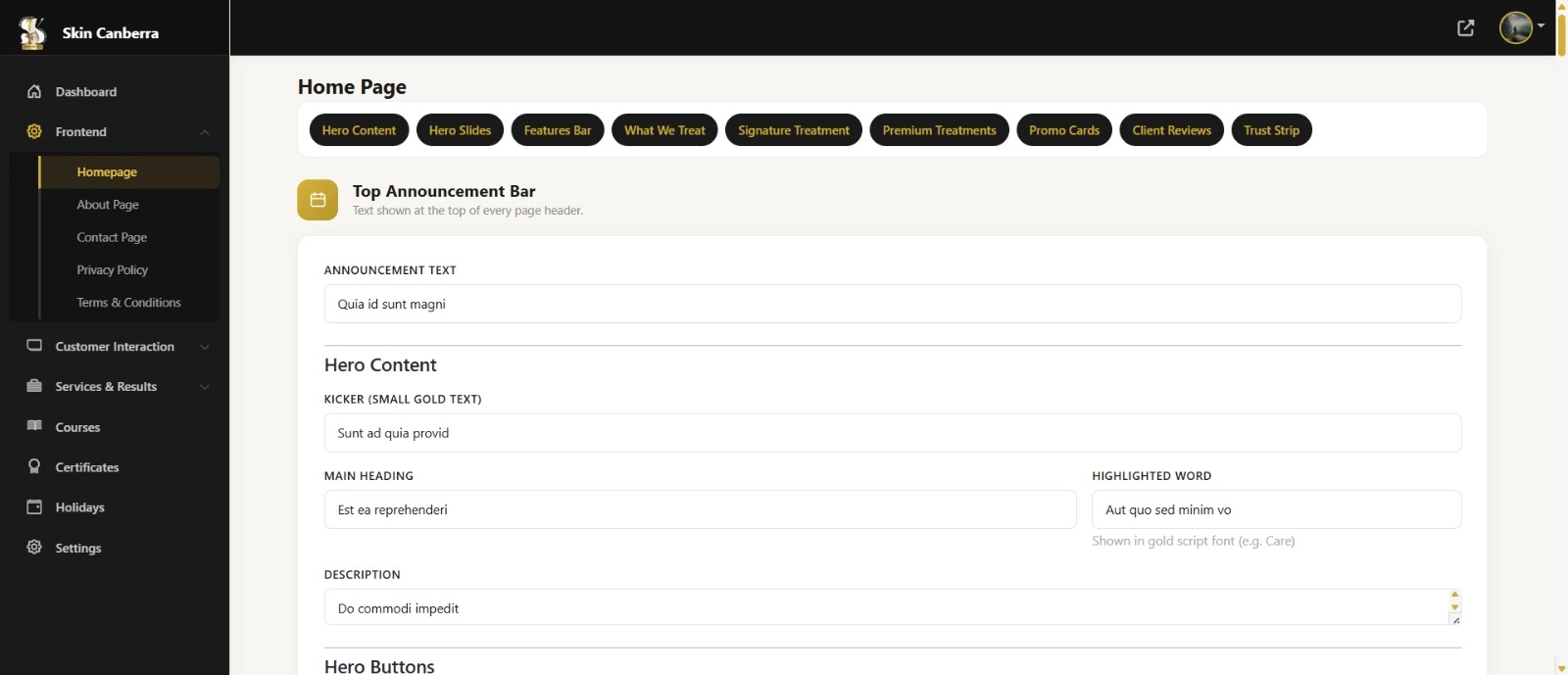Jump to the Hero Slides section tab
Screen dimensions: 1568x675
[460, 130]
